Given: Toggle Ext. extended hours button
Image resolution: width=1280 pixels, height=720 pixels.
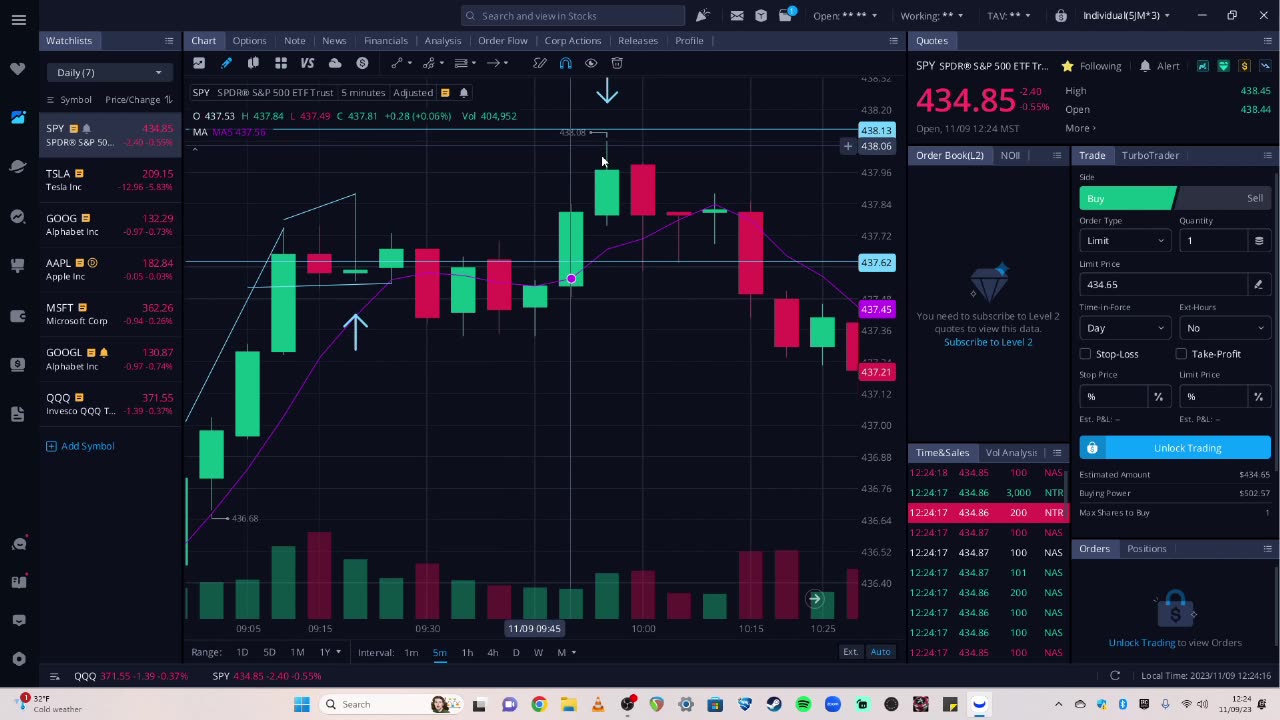Looking at the screenshot, I should click(850, 652).
